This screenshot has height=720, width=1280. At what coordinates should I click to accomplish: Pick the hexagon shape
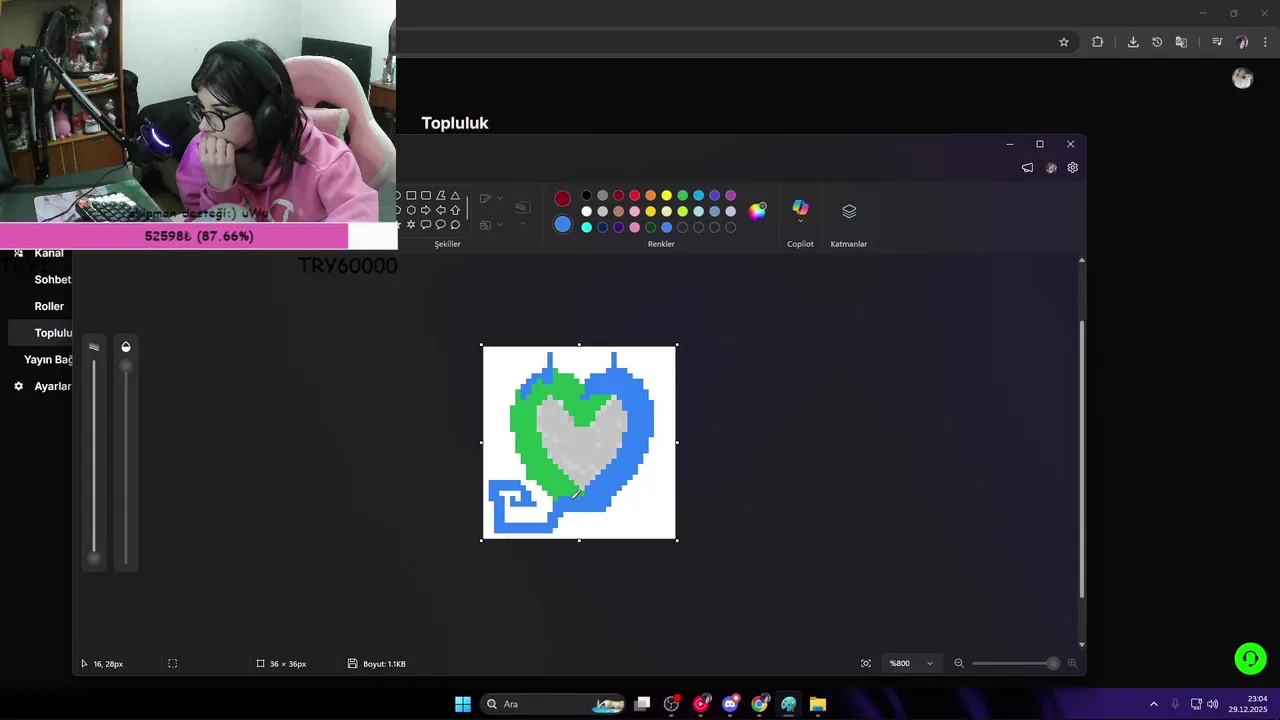coord(411,210)
